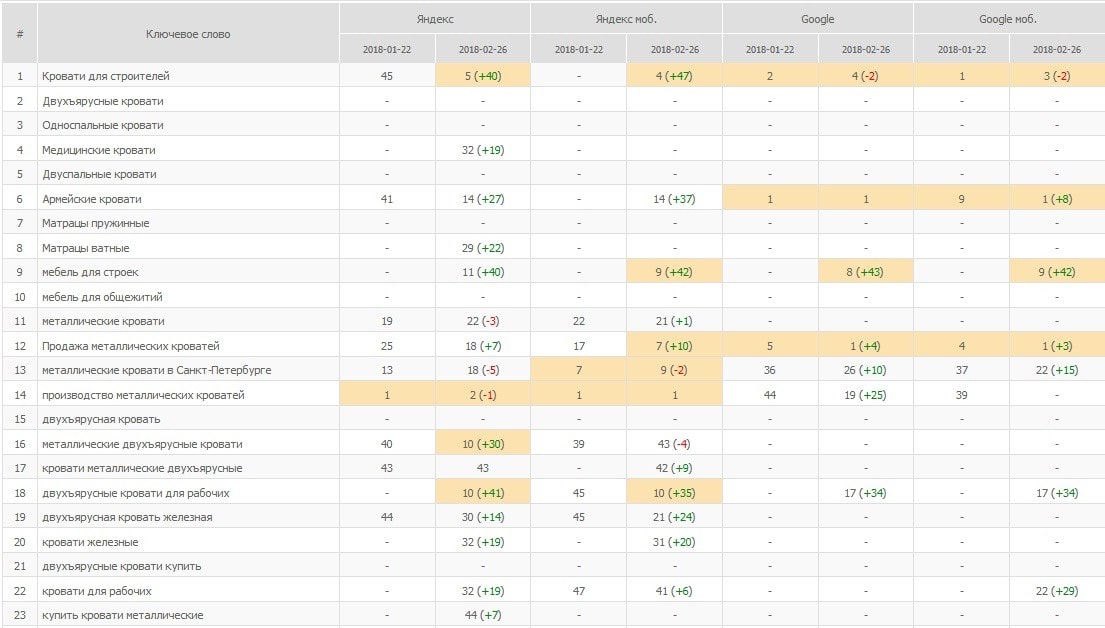Image resolution: width=1105 pixels, height=628 pixels.
Task: Select keyword "Продажа металлических кроватей"
Action: 130,346
